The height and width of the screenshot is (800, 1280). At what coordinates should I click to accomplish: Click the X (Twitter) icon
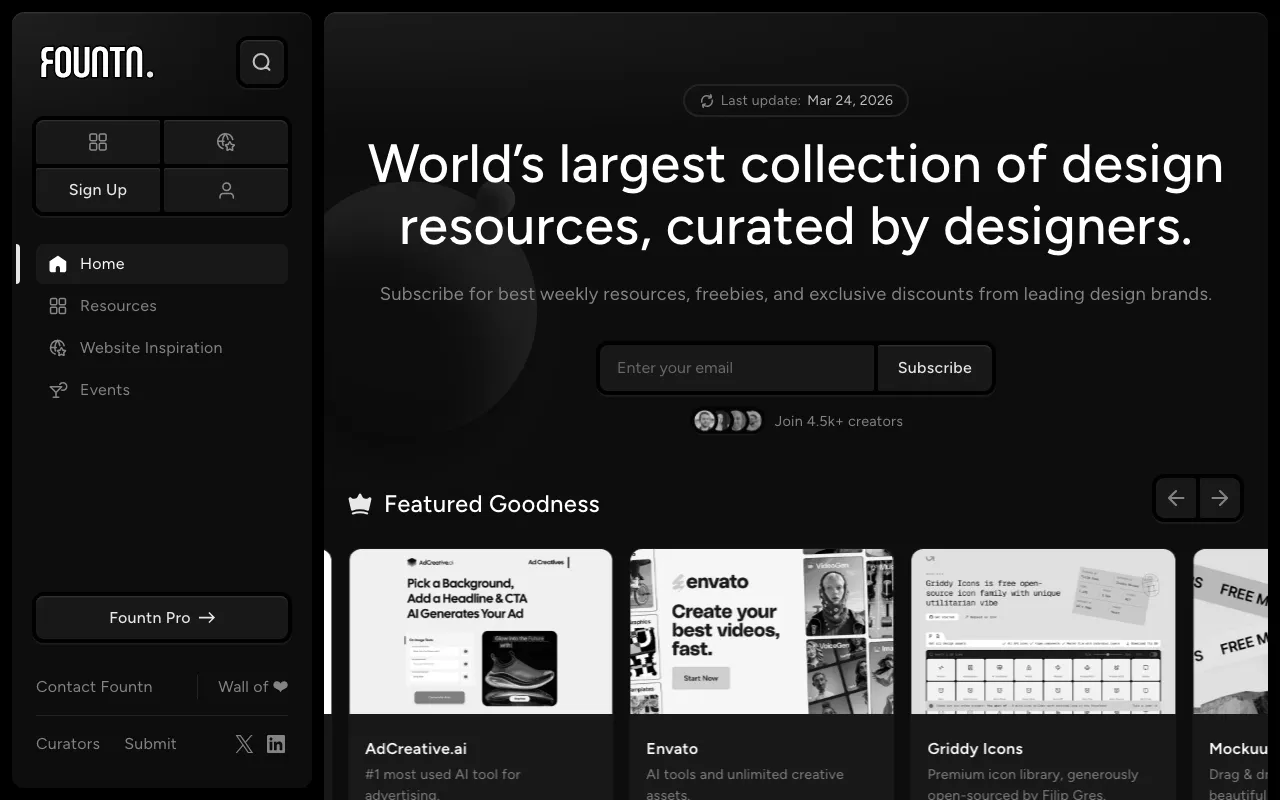tap(244, 744)
